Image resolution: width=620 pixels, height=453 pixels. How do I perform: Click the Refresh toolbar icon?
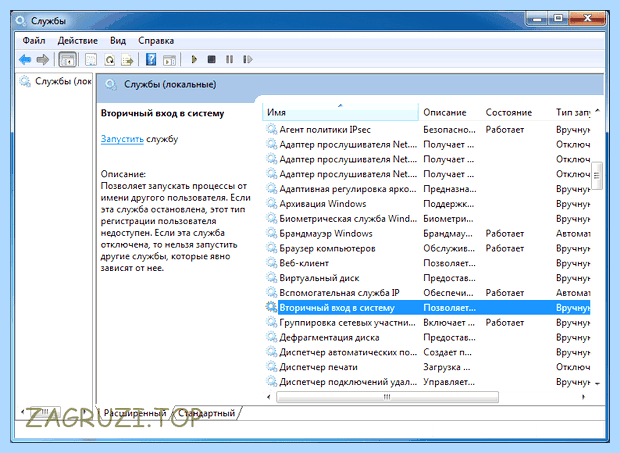[x=109, y=60]
